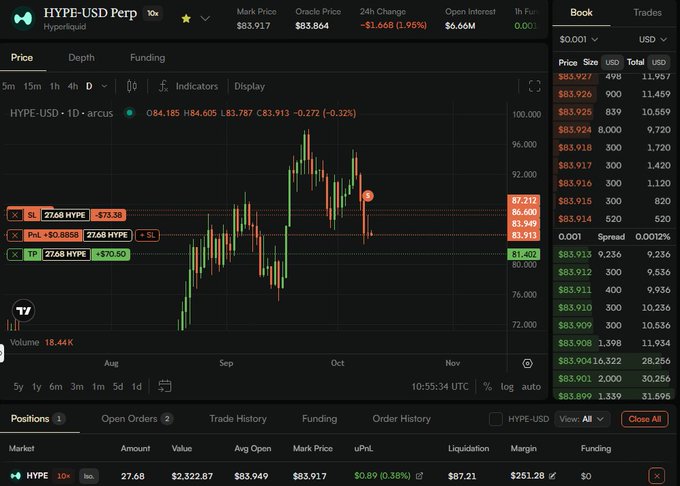Select the 15m timeframe
The image size is (680, 486).
(x=32, y=86)
